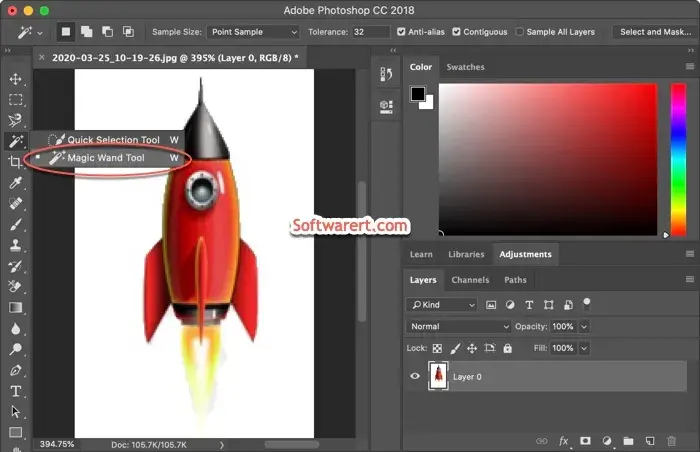
Task: Expand the Fill slider arrow
Action: point(584,348)
